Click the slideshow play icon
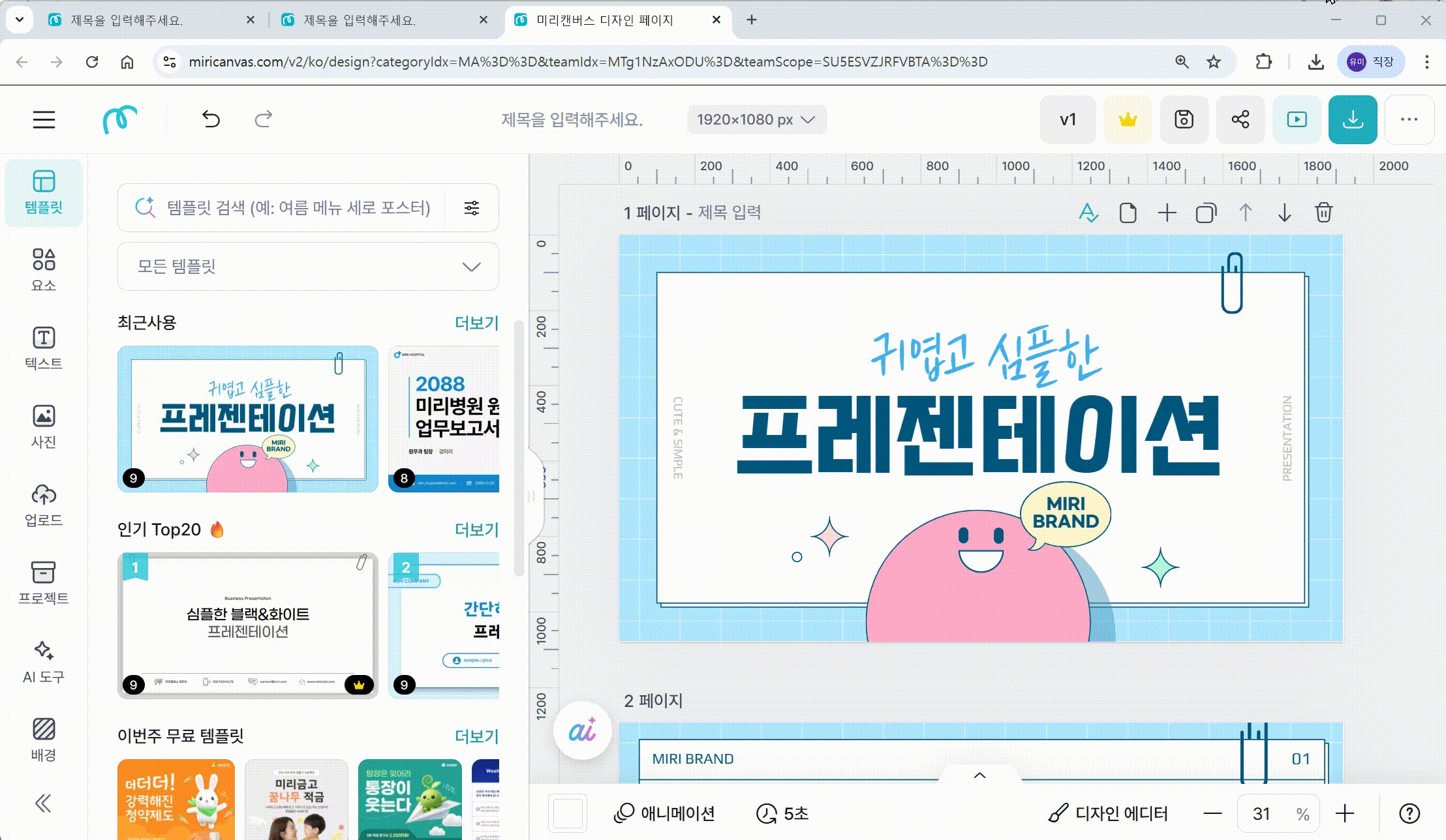 (x=1296, y=119)
